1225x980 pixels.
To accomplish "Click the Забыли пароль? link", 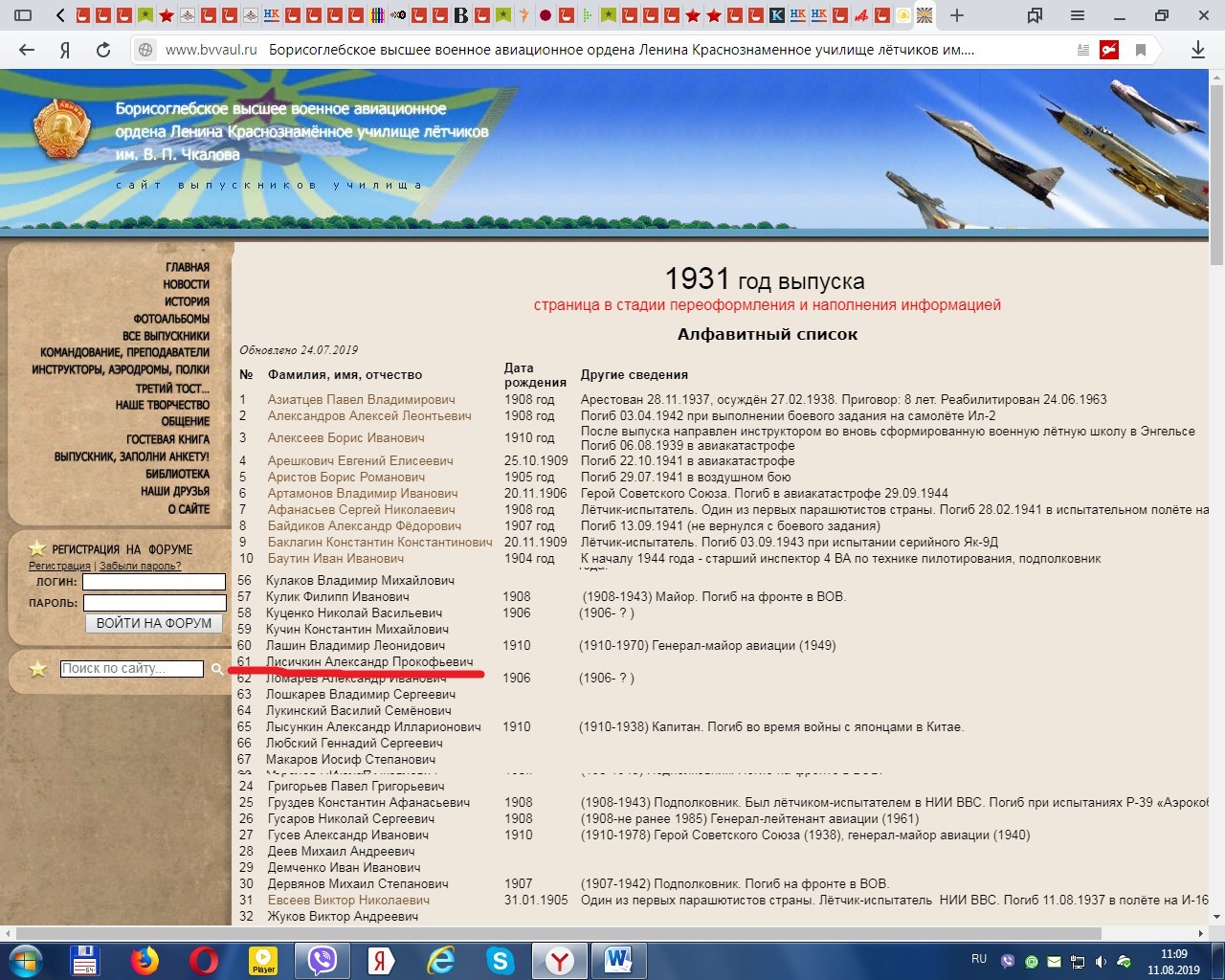I will point(140,566).
